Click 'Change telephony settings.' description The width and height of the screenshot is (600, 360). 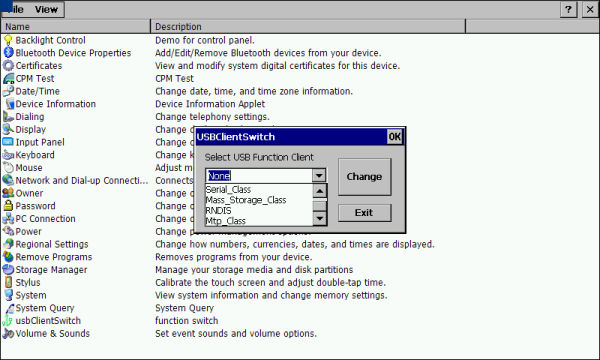click(212, 116)
